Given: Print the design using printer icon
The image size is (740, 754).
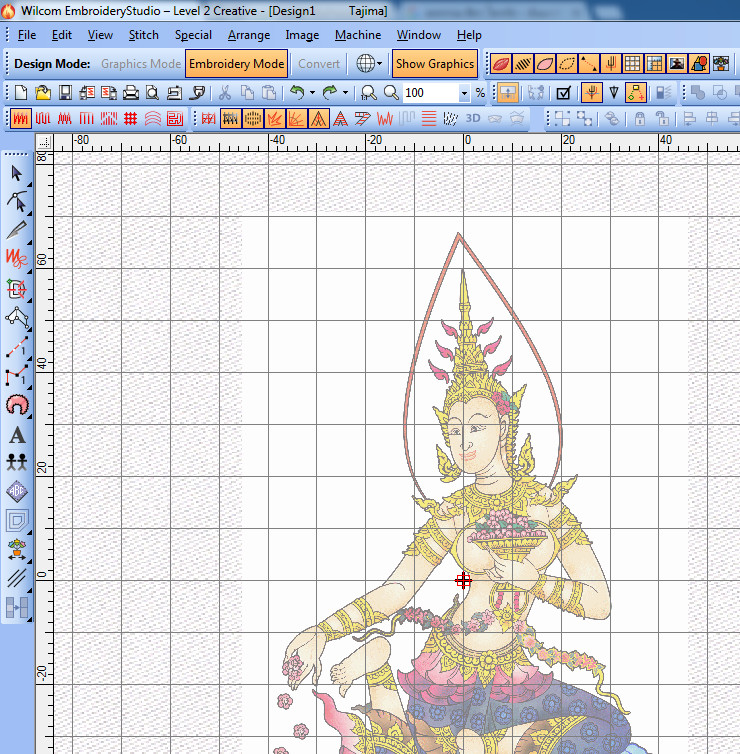Looking at the screenshot, I should click(131, 92).
